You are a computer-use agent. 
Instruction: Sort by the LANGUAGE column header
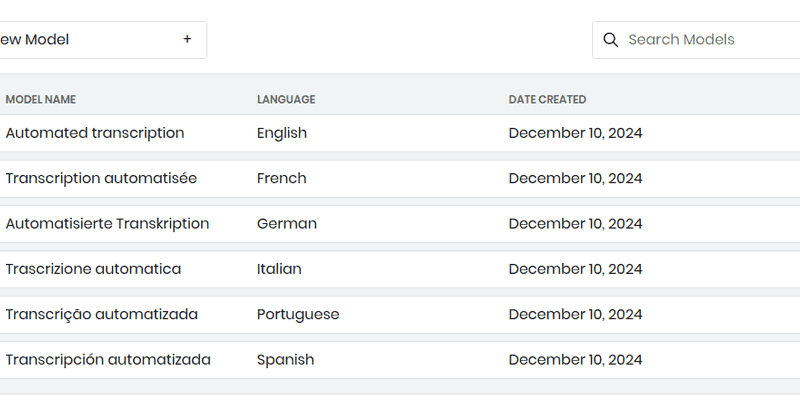[x=286, y=100]
